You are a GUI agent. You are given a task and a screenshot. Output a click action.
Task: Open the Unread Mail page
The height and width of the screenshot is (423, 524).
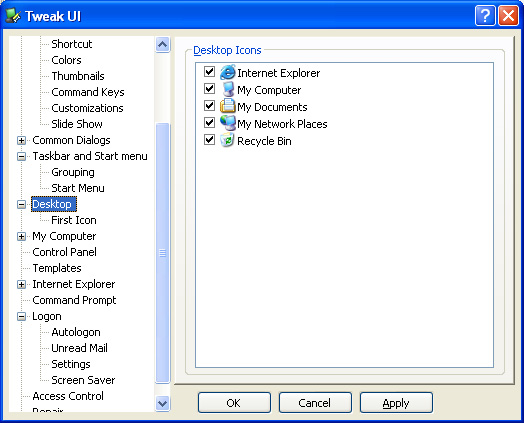click(80, 348)
